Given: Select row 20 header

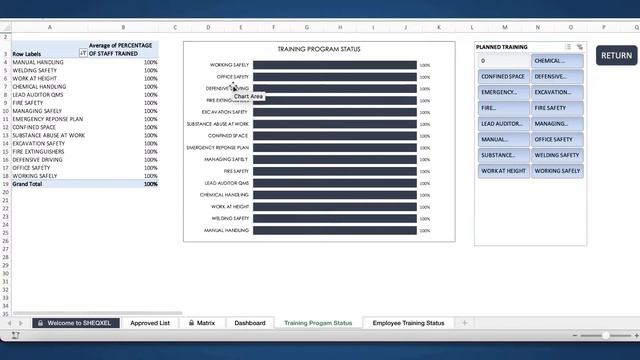Looking at the screenshot, I should click(5, 192).
